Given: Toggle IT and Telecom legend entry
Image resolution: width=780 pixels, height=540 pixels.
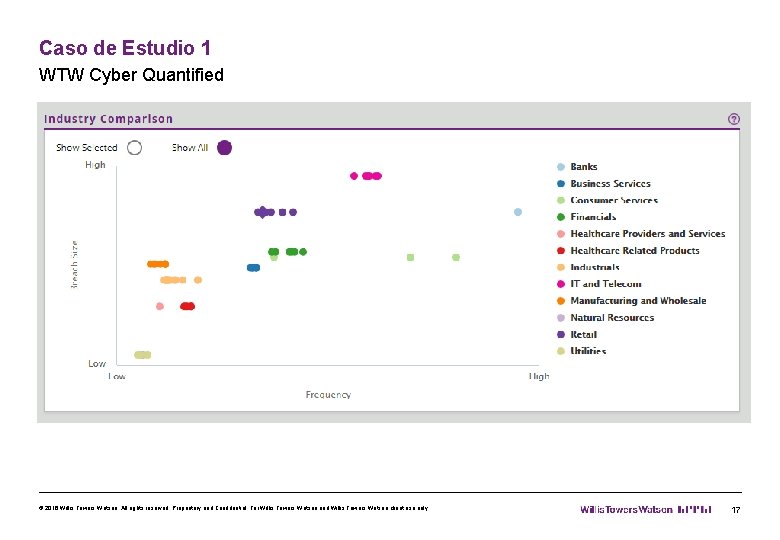Looking at the screenshot, I should [x=599, y=284].
